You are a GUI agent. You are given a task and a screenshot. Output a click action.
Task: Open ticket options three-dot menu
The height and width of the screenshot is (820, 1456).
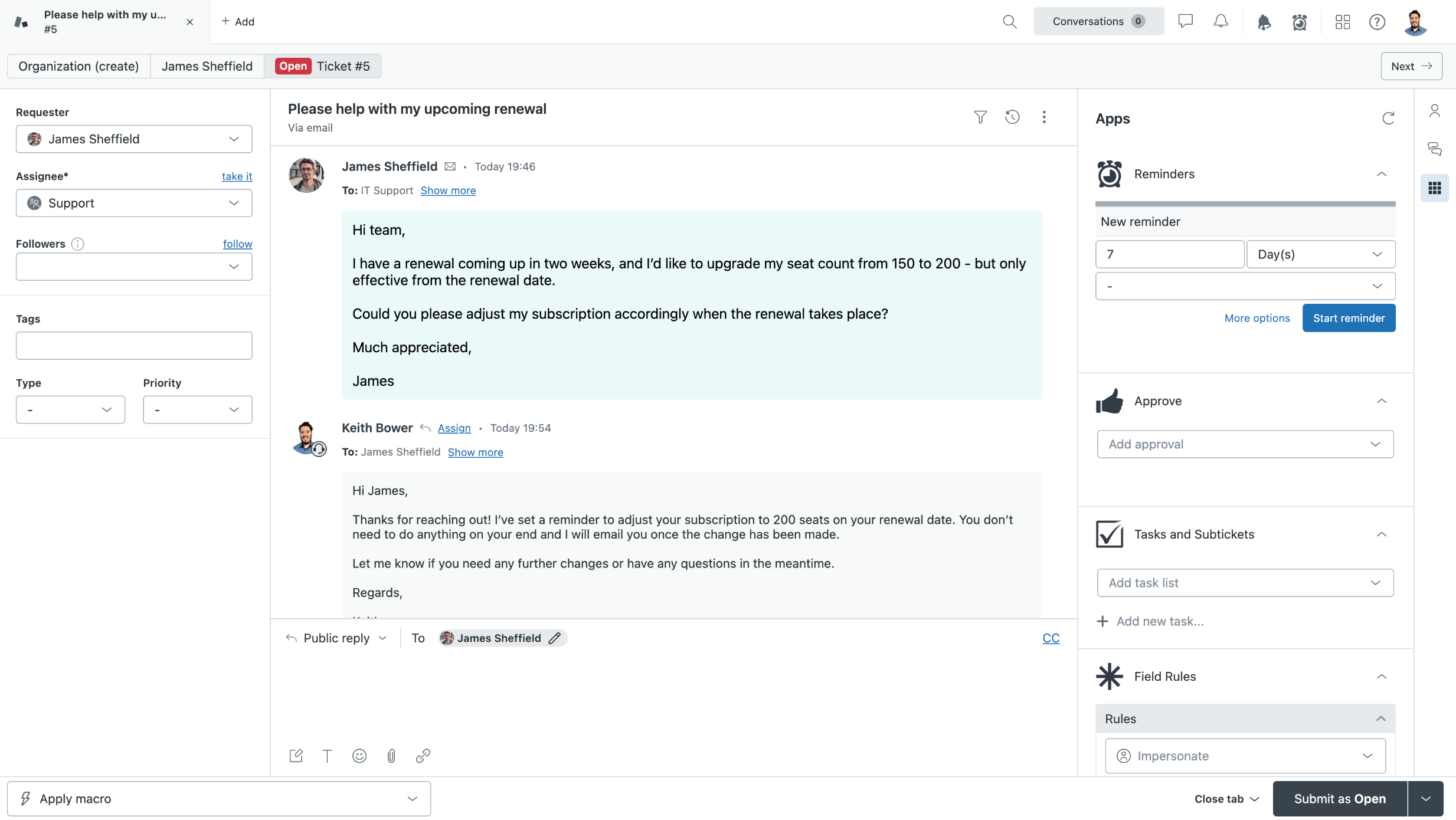click(x=1044, y=117)
